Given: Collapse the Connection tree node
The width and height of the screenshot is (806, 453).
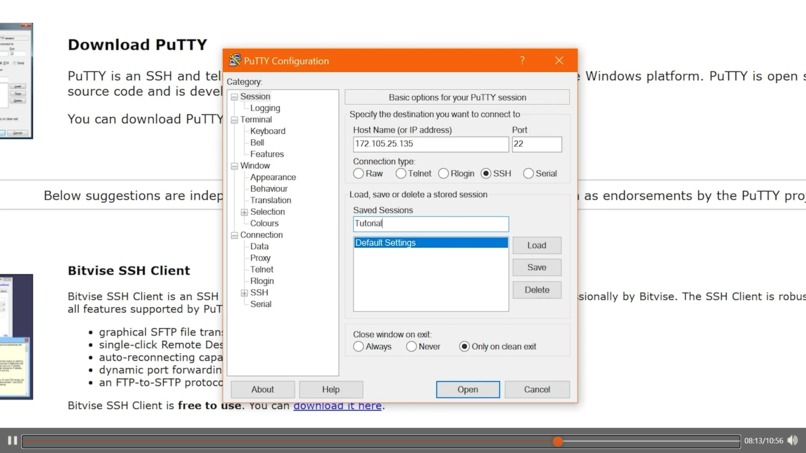Looking at the screenshot, I should click(x=234, y=235).
